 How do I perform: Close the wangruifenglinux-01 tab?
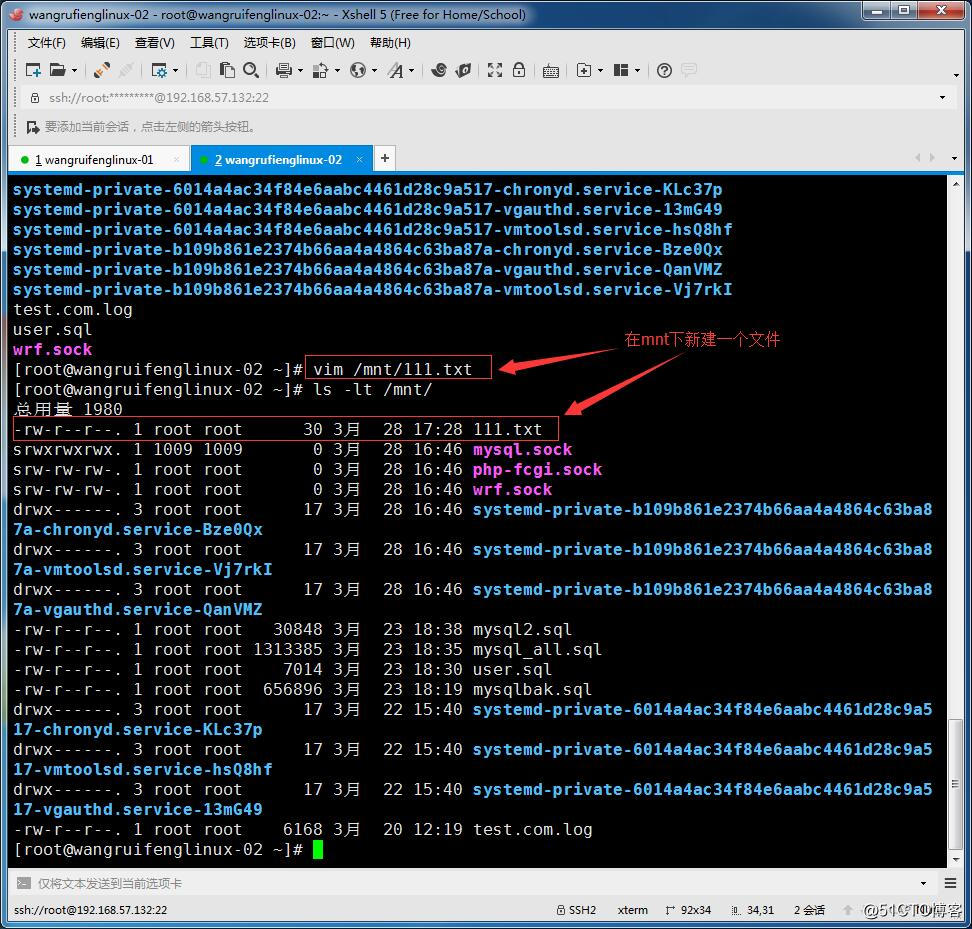coord(177,159)
